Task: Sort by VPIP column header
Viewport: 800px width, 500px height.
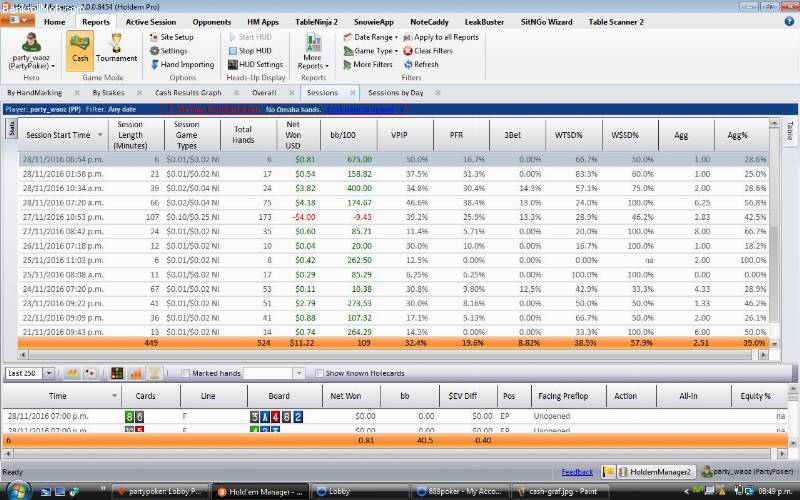Action: tap(405, 135)
